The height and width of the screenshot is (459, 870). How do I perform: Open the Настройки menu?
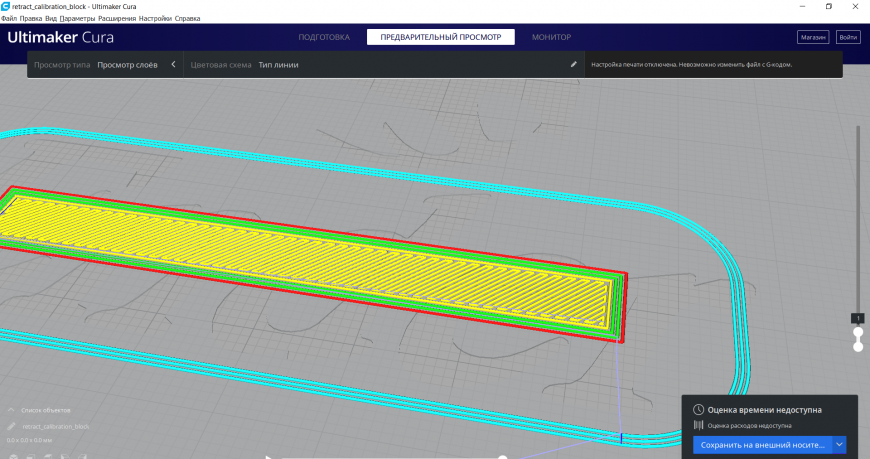pos(155,18)
